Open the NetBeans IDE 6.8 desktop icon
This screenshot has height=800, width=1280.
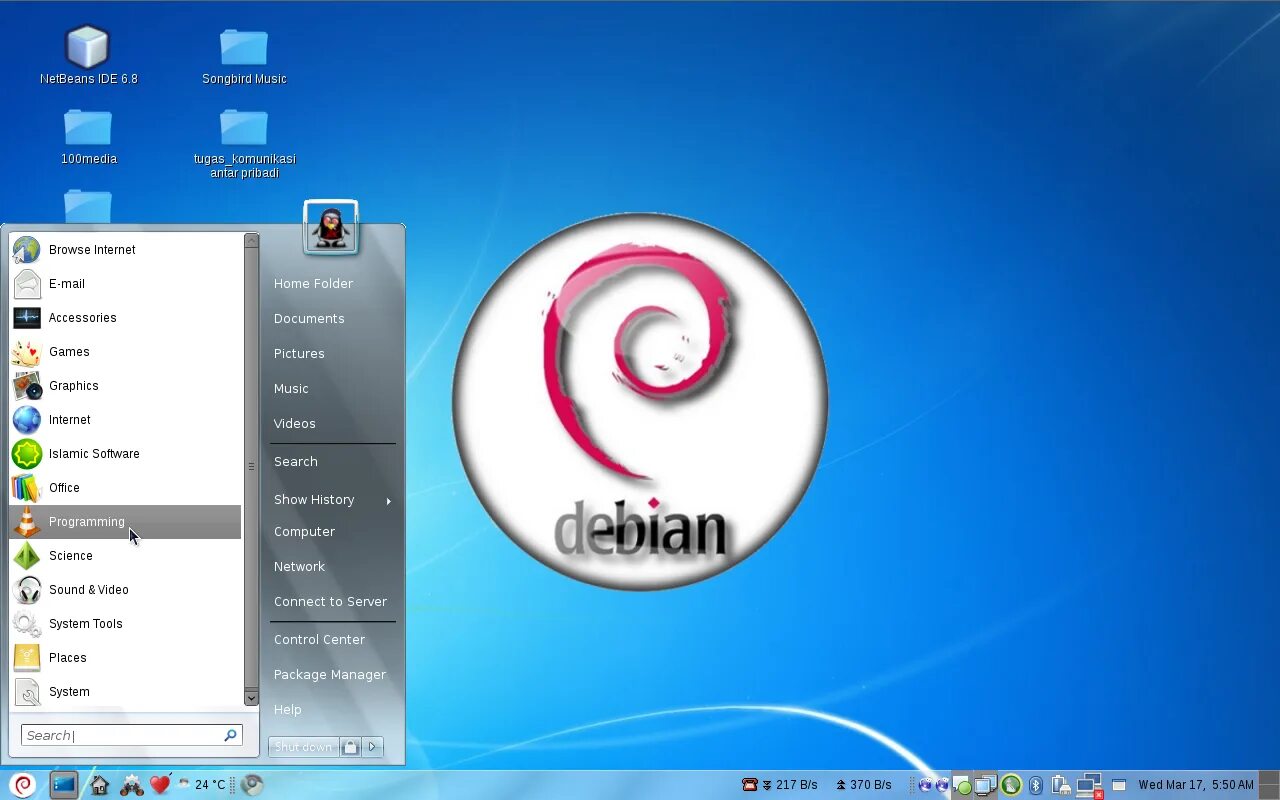coord(88,56)
